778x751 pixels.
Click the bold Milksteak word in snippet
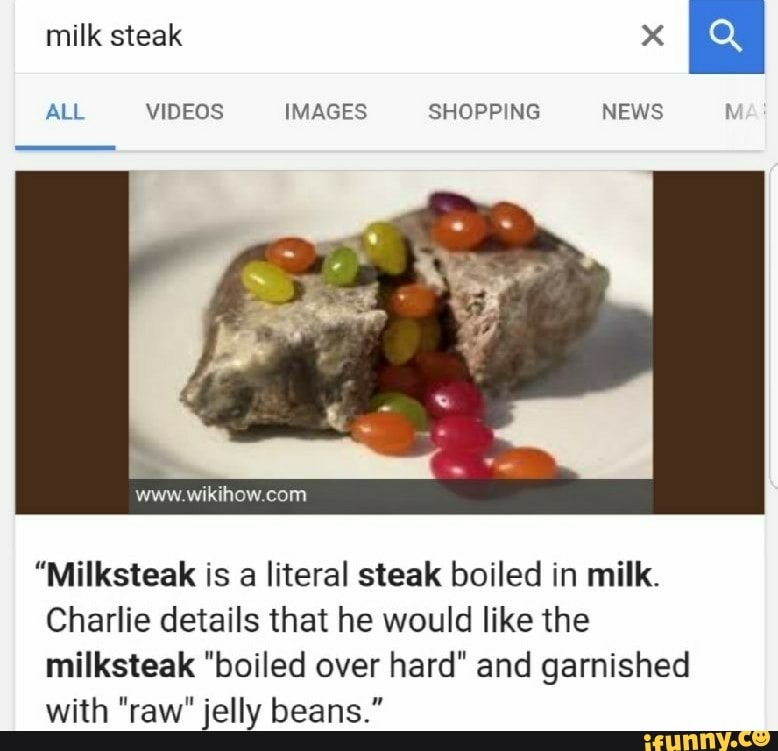(x=121, y=575)
